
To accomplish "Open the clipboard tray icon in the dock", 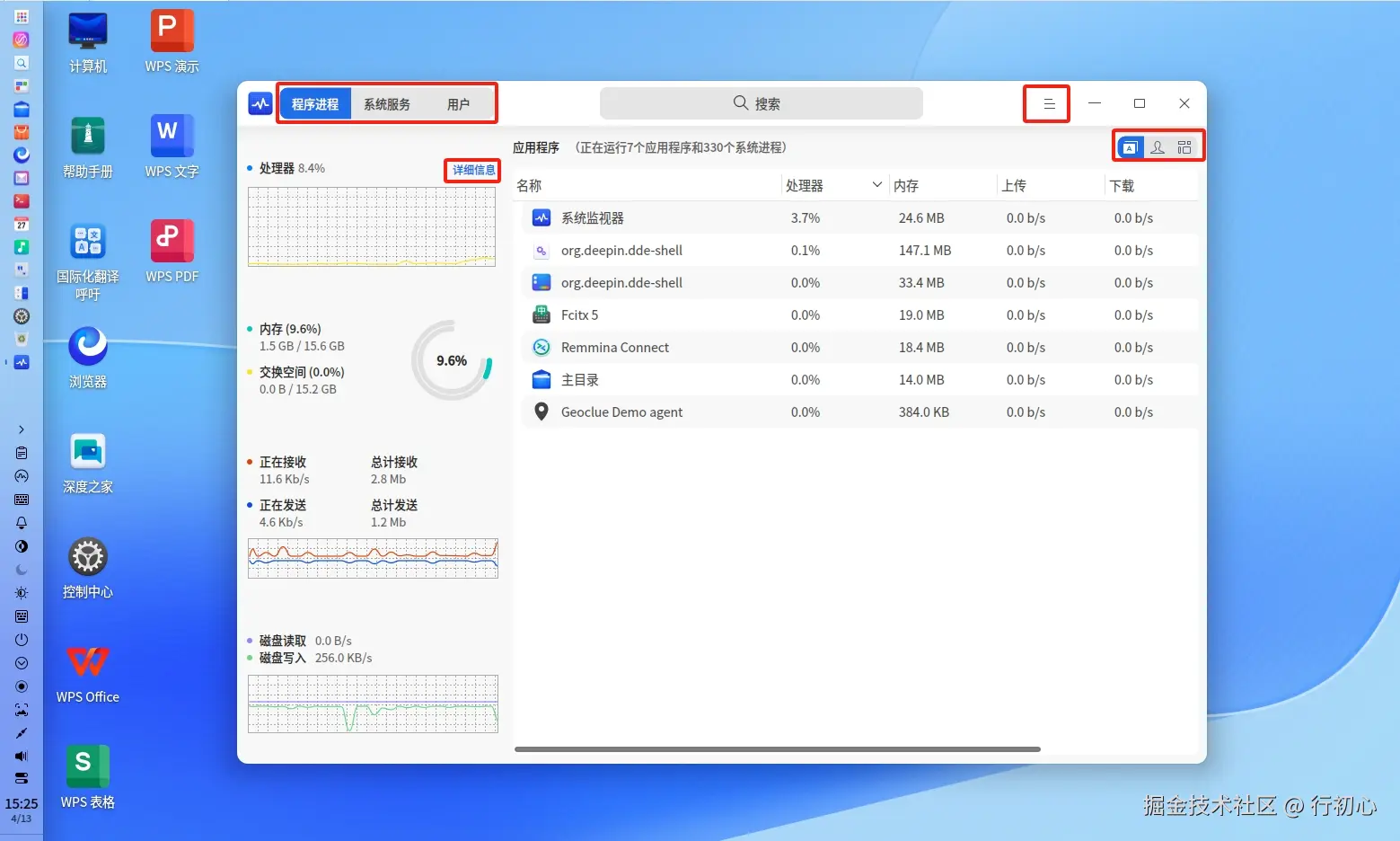I will [x=22, y=453].
